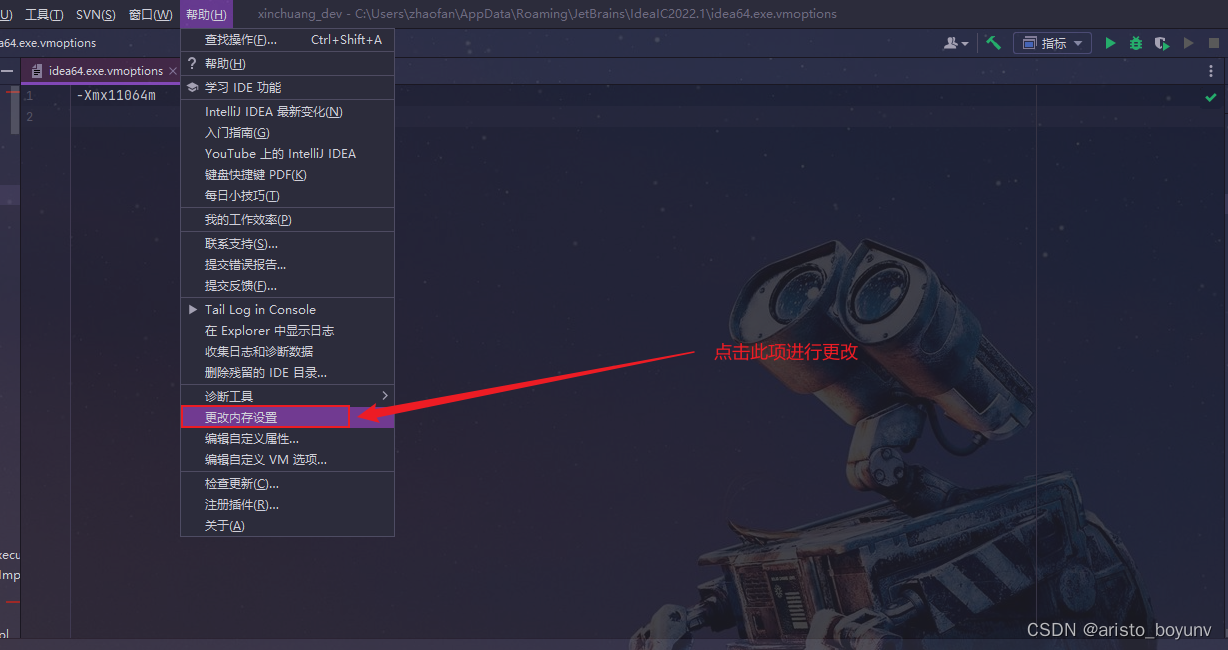Click the green inspection checkmark

[1211, 97]
